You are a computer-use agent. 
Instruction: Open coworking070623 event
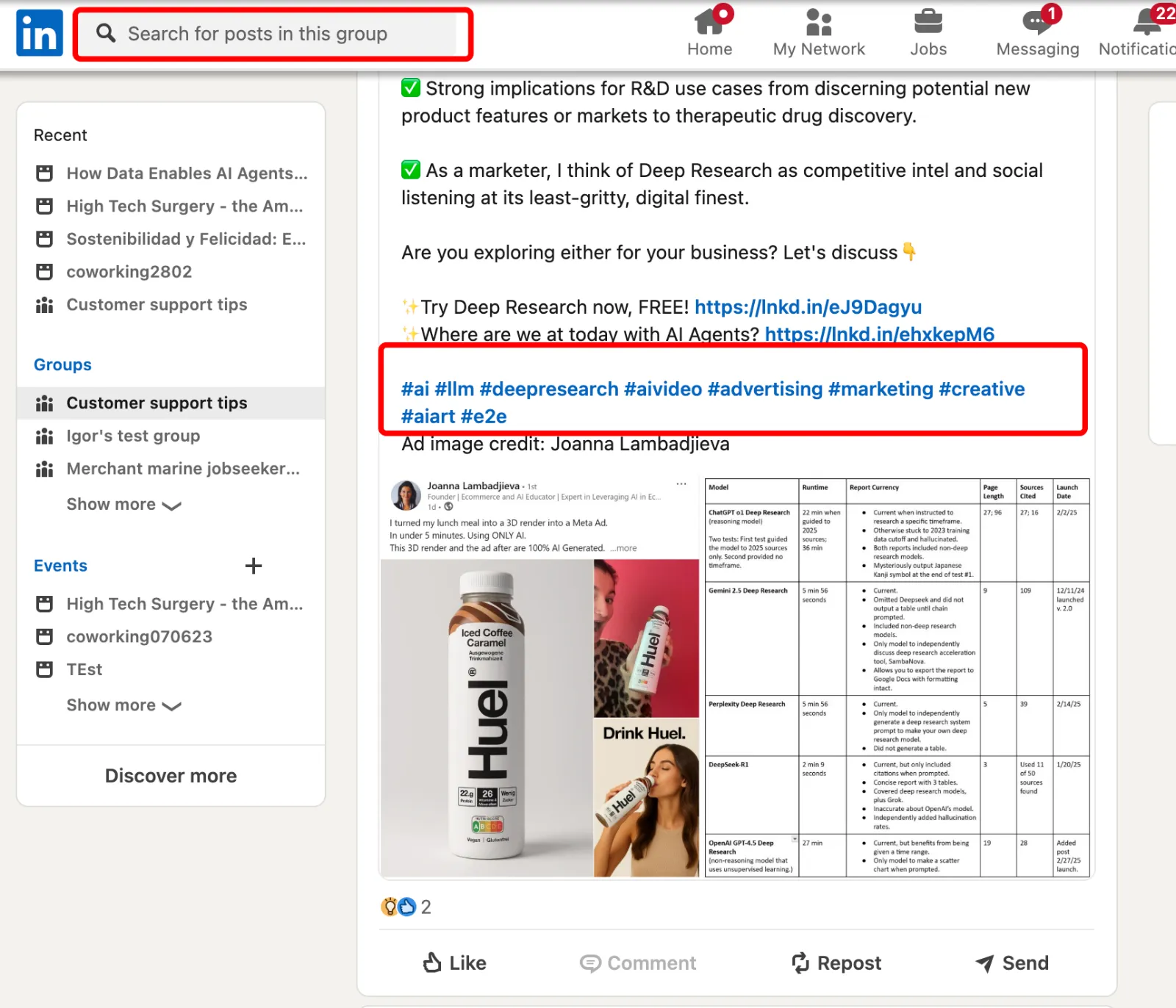coord(140,637)
